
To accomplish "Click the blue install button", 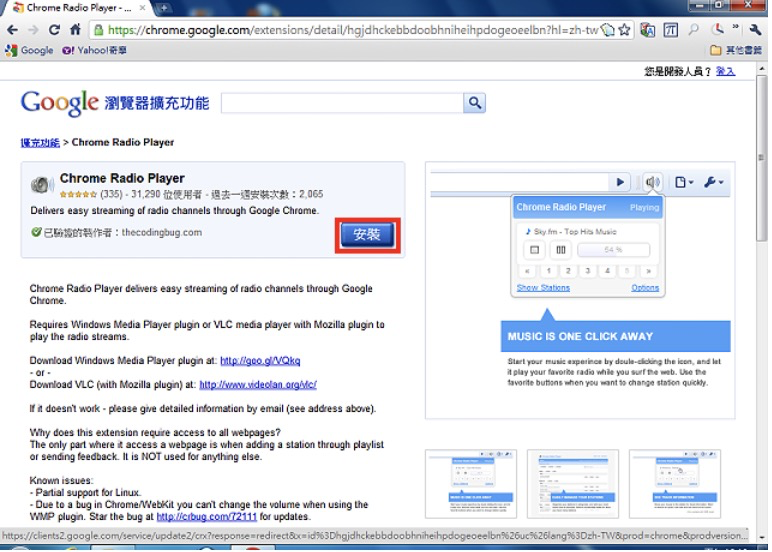I will click(367, 235).
